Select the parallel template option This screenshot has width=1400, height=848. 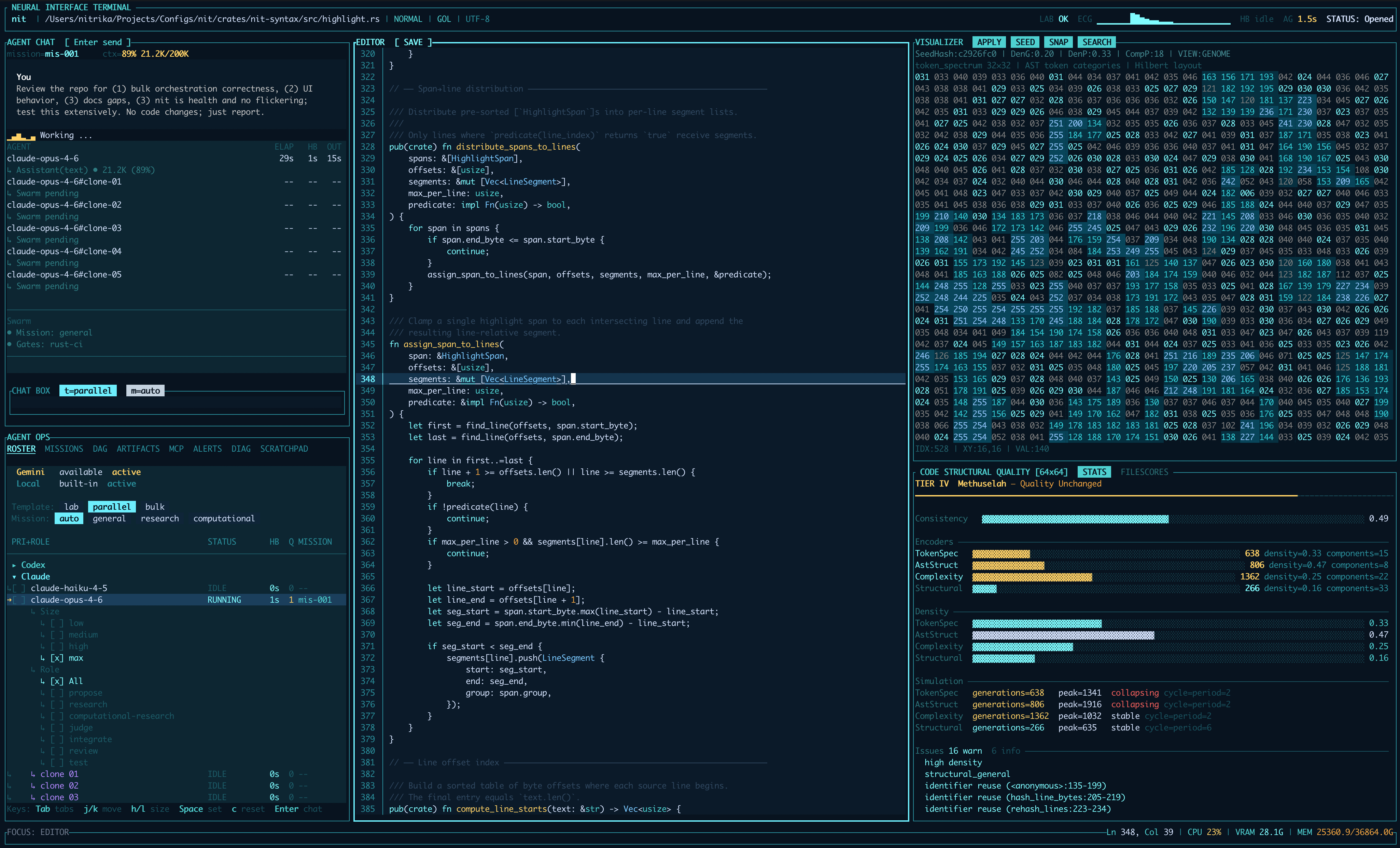[x=112, y=507]
